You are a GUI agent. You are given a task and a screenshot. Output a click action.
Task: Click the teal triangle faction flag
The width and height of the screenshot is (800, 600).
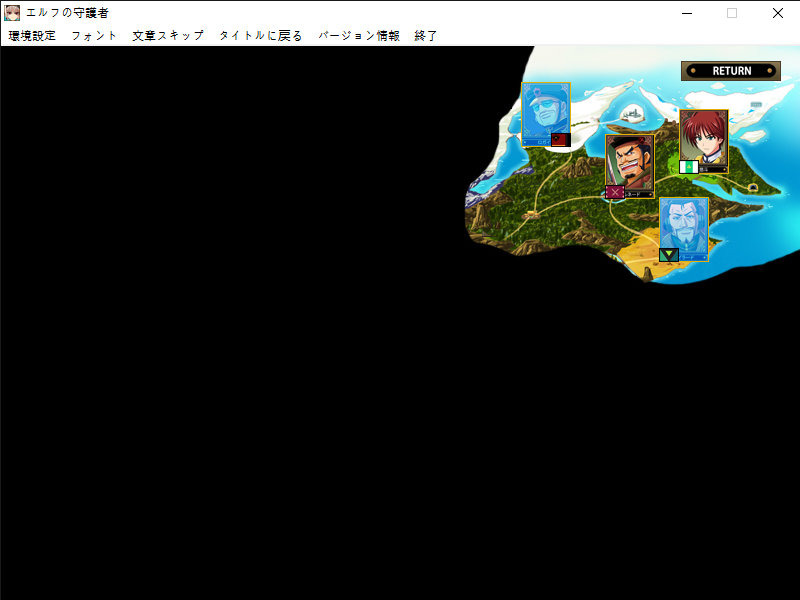tap(669, 255)
